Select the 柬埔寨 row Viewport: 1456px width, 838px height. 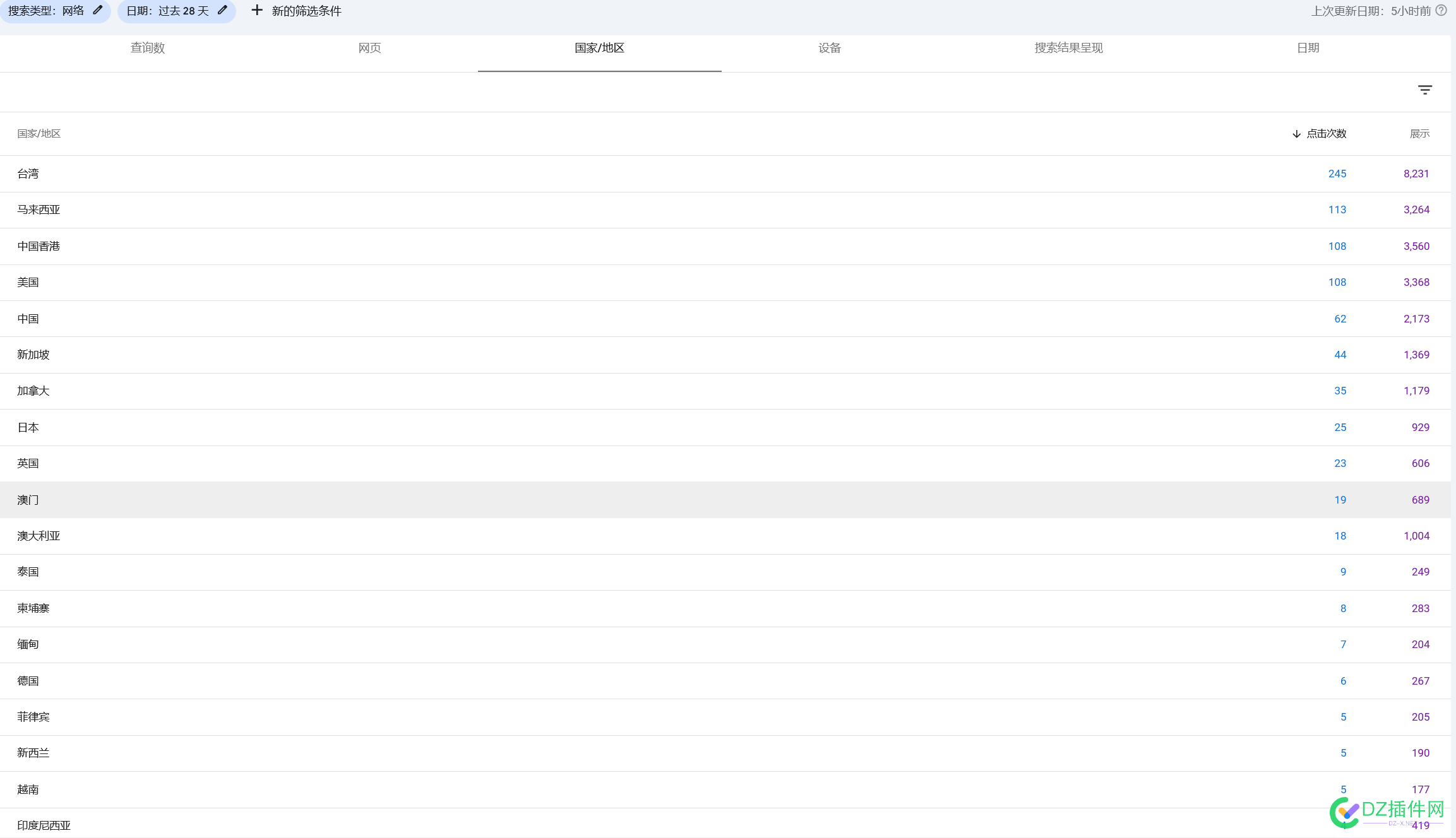[x=725, y=608]
